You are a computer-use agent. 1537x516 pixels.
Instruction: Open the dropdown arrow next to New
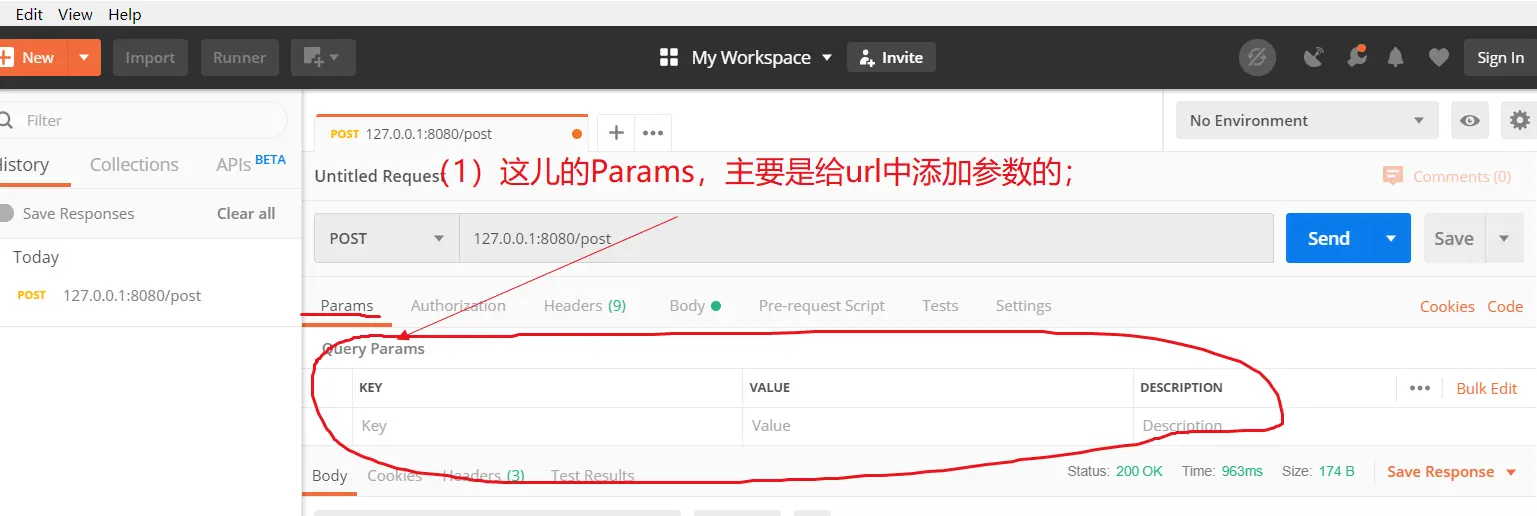[84, 58]
